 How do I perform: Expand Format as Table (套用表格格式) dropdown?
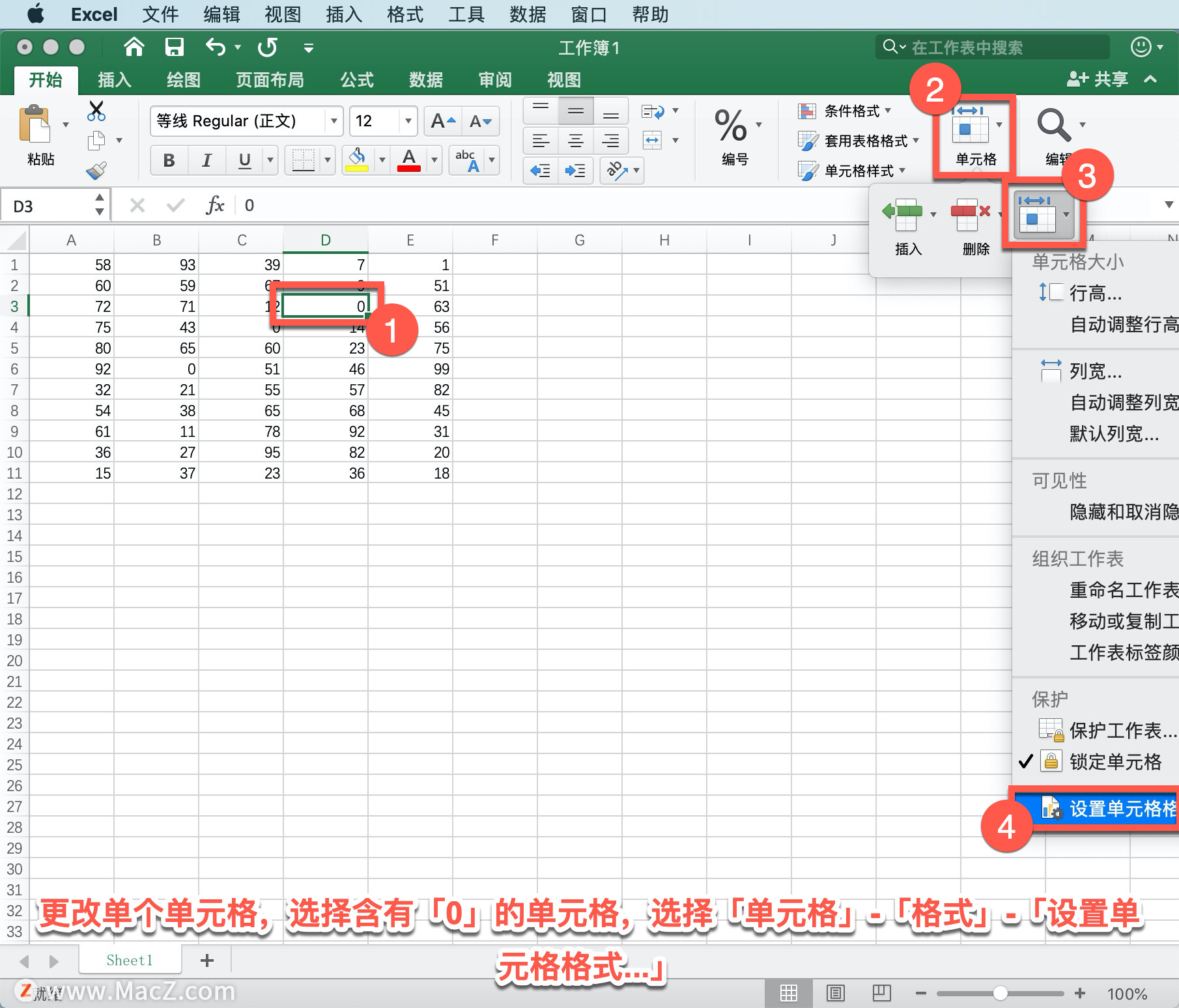click(916, 141)
